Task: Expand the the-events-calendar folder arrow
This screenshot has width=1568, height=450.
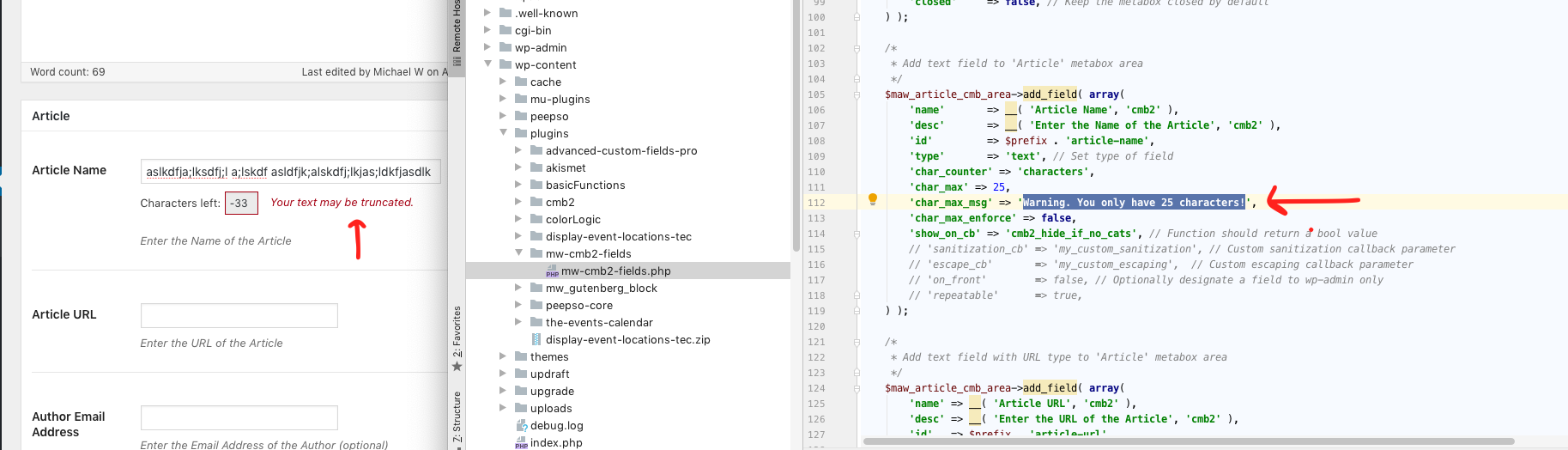Action: [518, 322]
